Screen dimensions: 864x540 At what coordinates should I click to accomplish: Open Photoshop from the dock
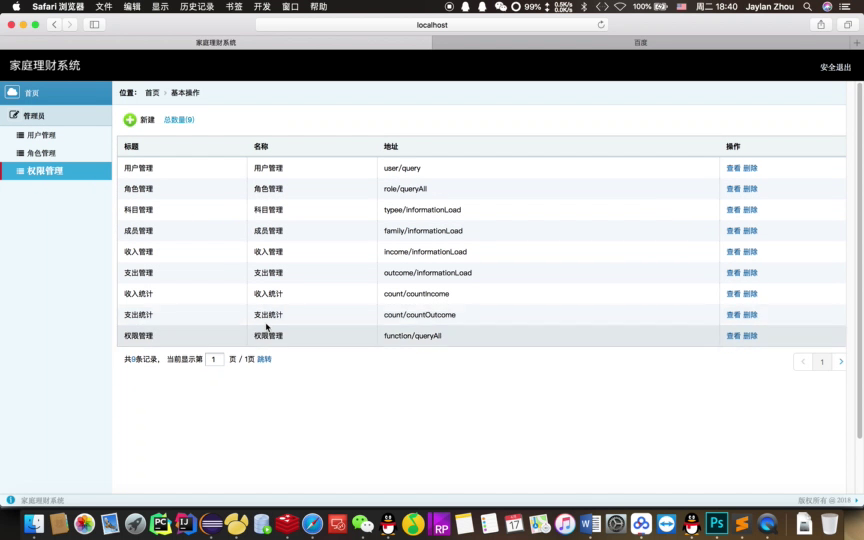717,524
